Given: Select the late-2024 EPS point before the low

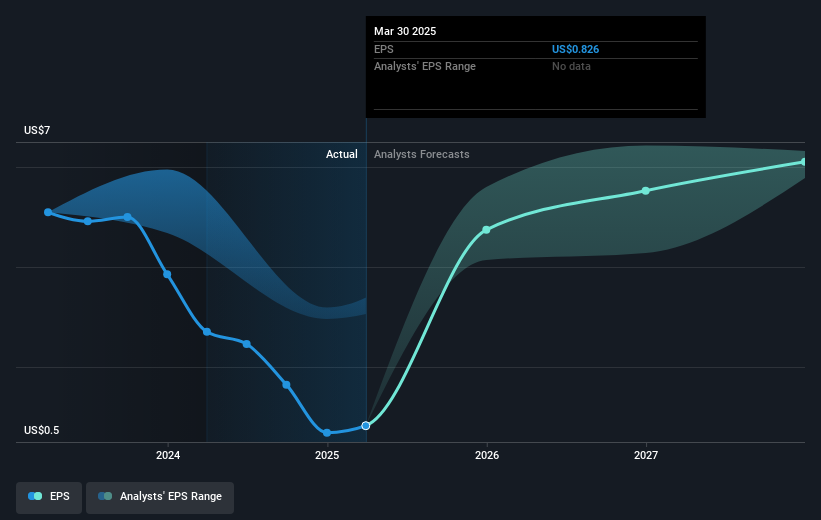Looking at the screenshot, I should (286, 385).
